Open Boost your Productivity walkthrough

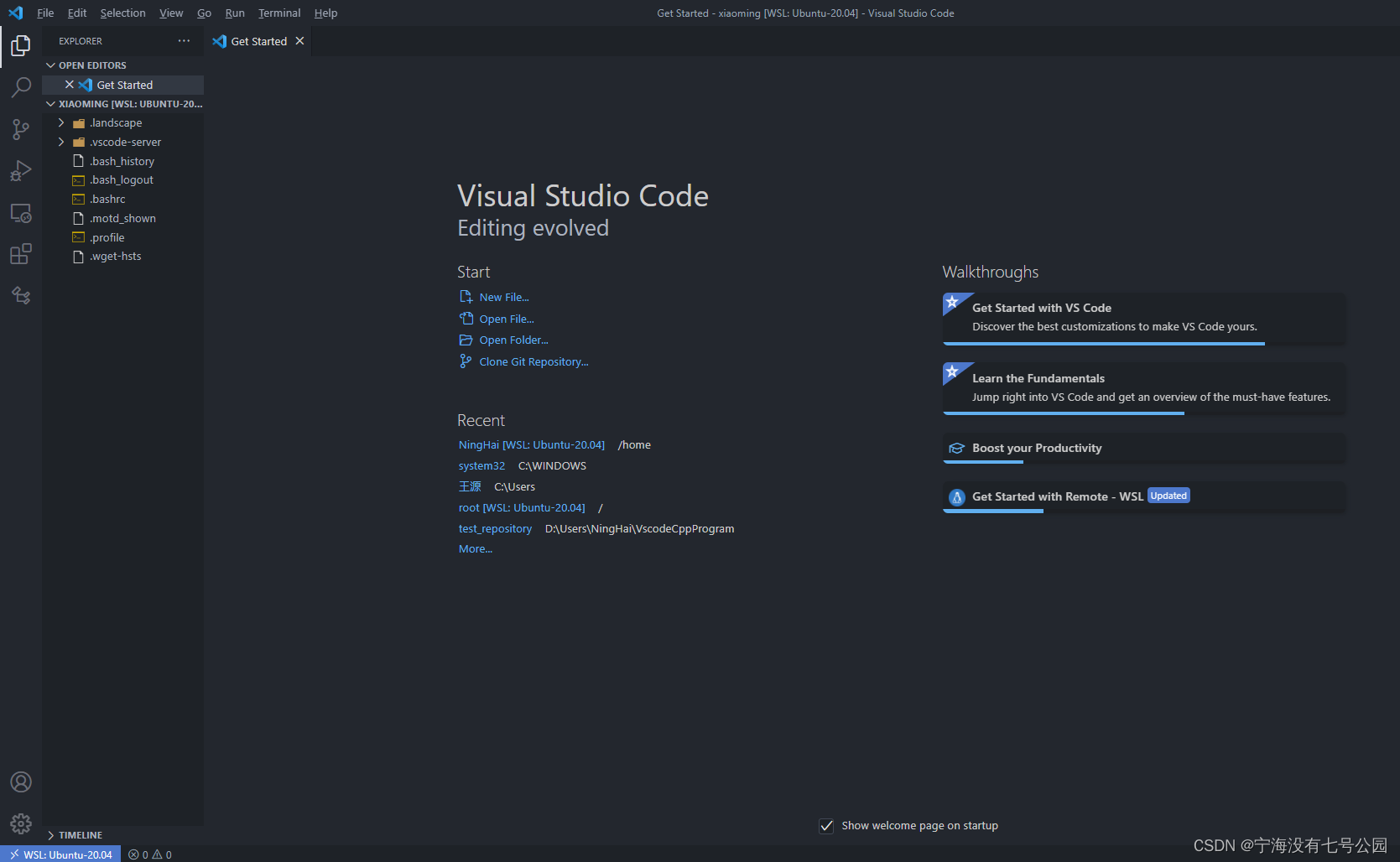click(1144, 449)
